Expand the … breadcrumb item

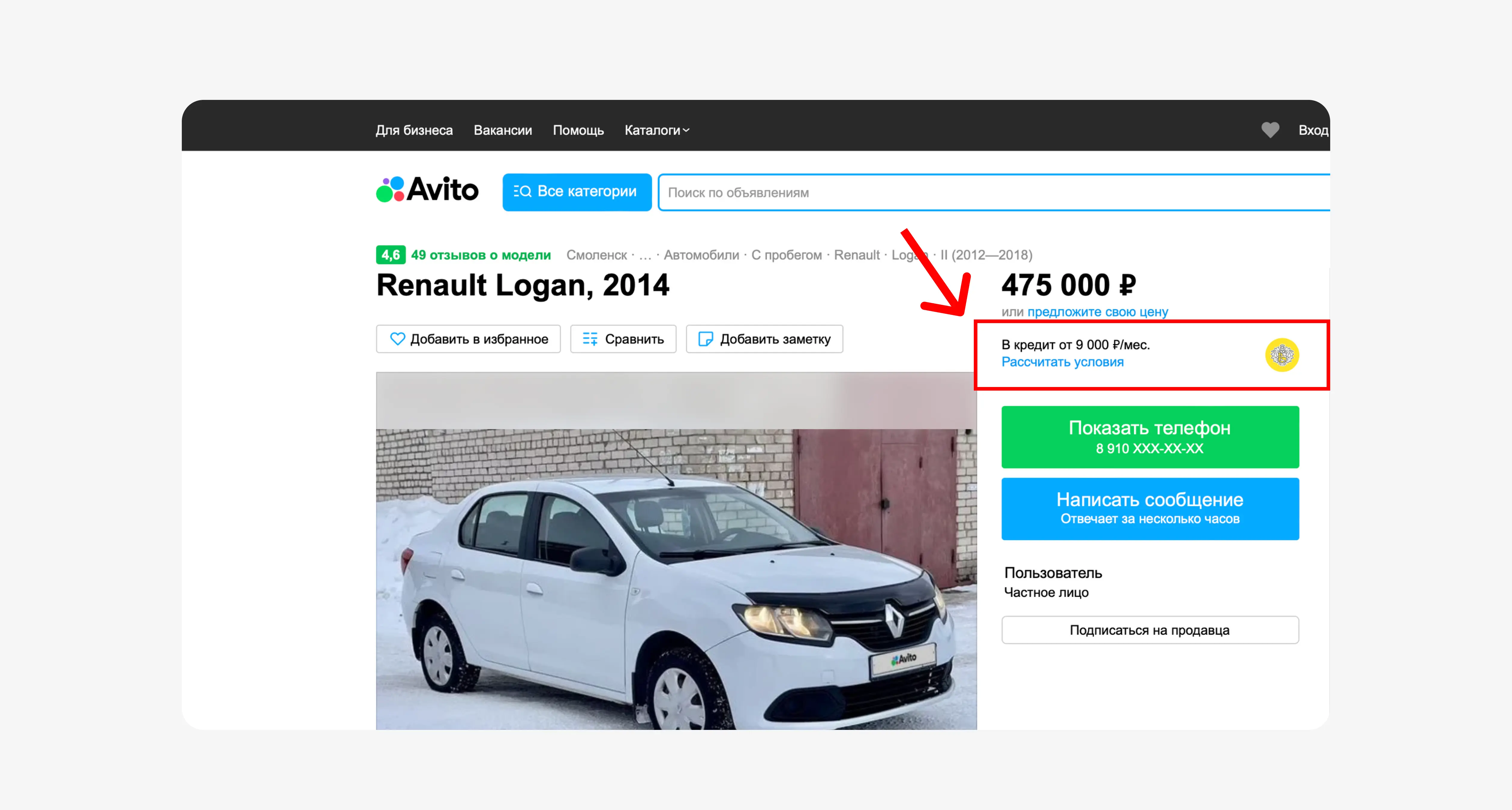coord(645,255)
